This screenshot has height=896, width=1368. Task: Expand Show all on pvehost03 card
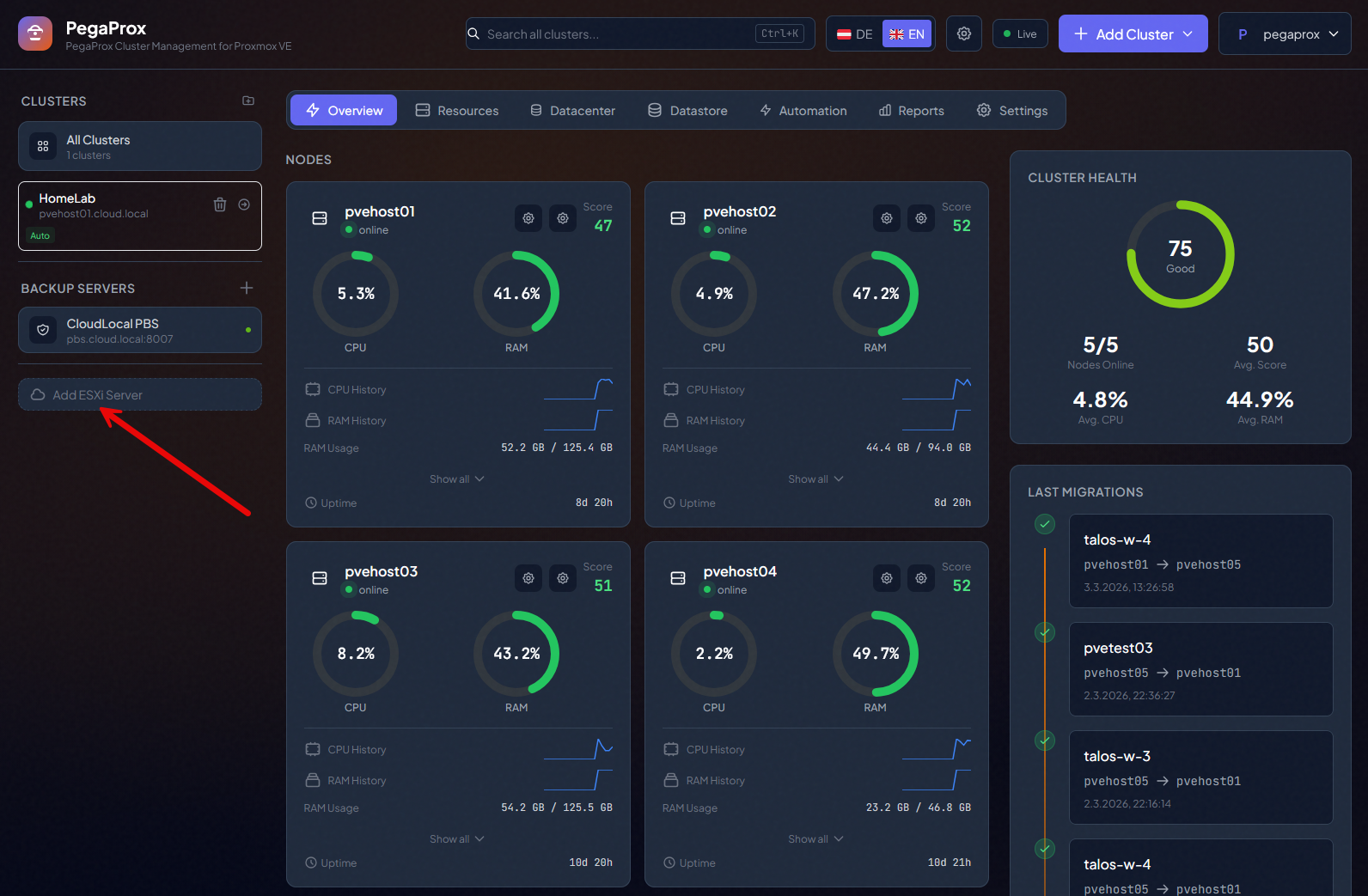click(x=457, y=838)
